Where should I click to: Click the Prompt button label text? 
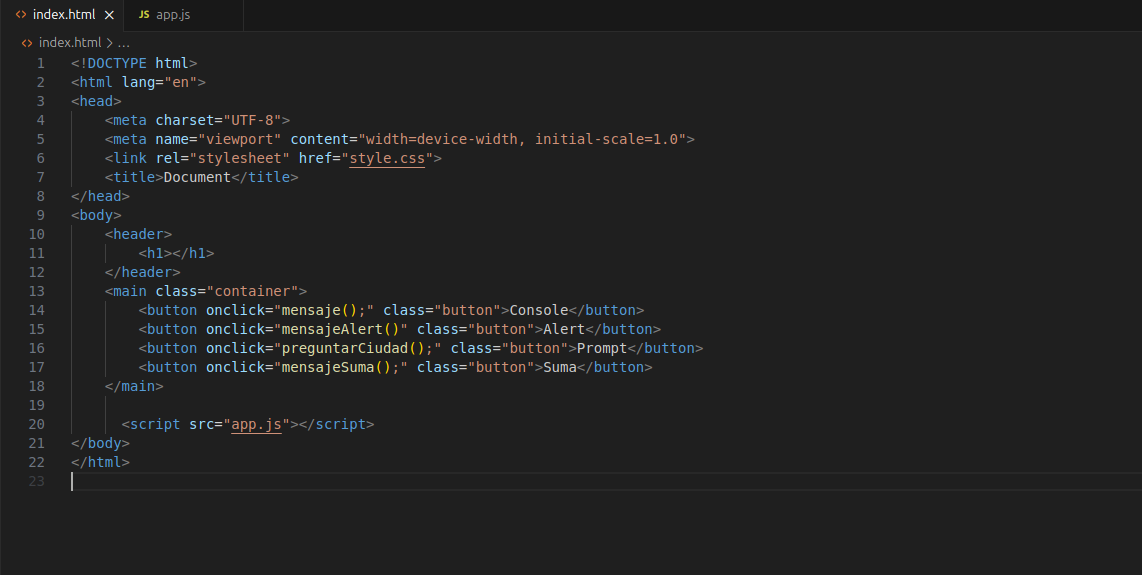click(x=602, y=348)
